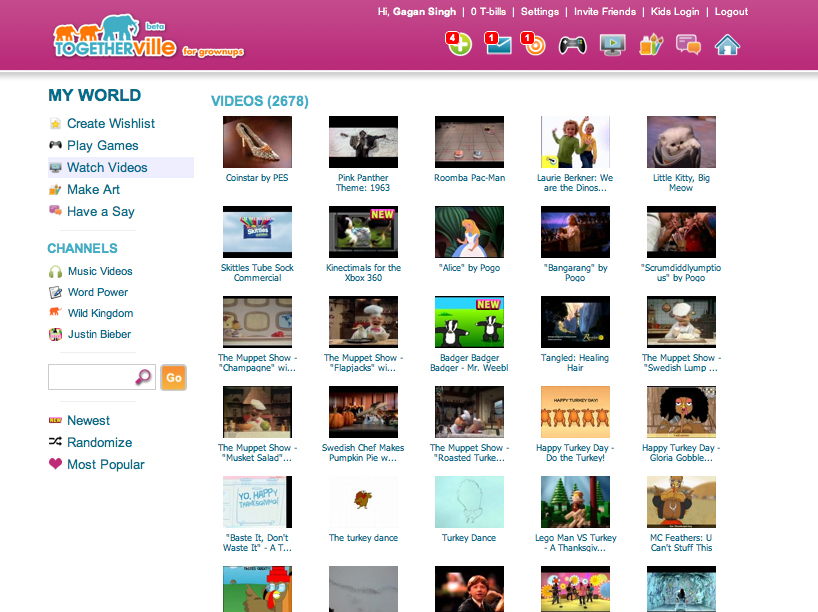
Task: Open the Justin Bieber channel
Action: tap(99, 334)
